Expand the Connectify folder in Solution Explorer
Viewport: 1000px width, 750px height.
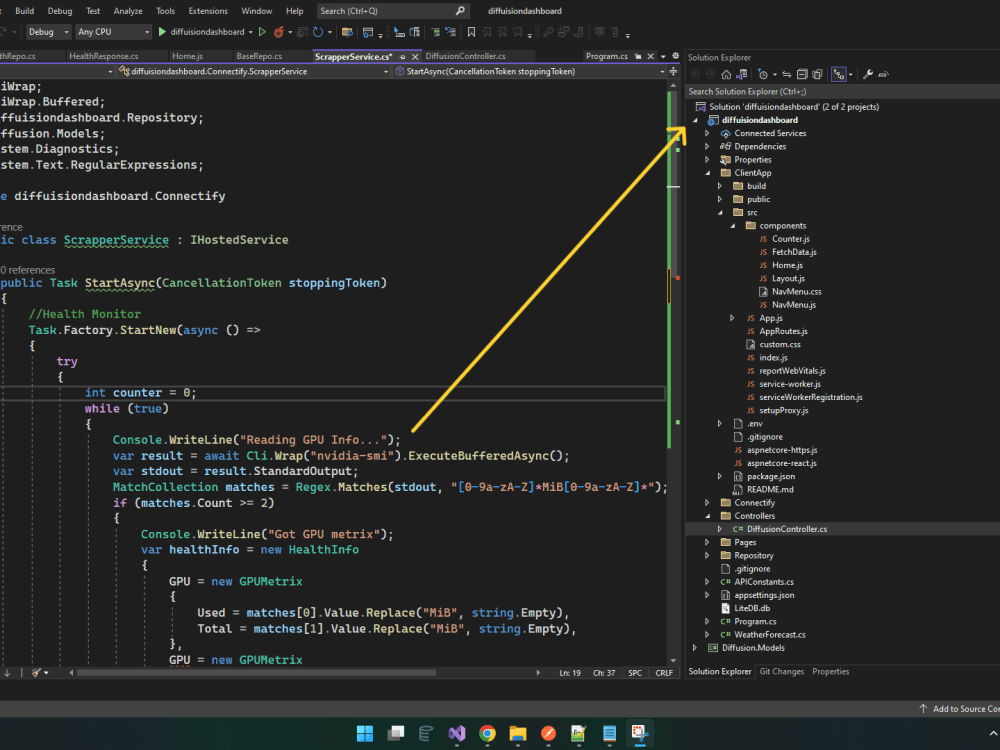[x=707, y=503]
